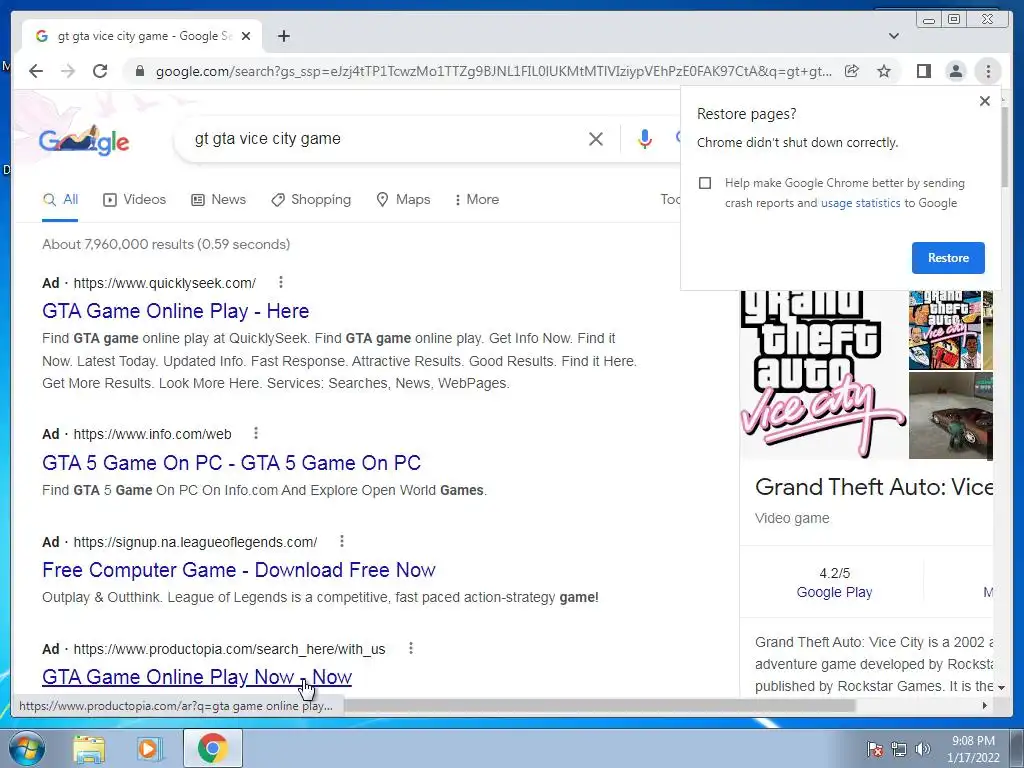Image resolution: width=1024 pixels, height=768 pixels.
Task: Switch to Maps results
Action: pyautogui.click(x=403, y=200)
